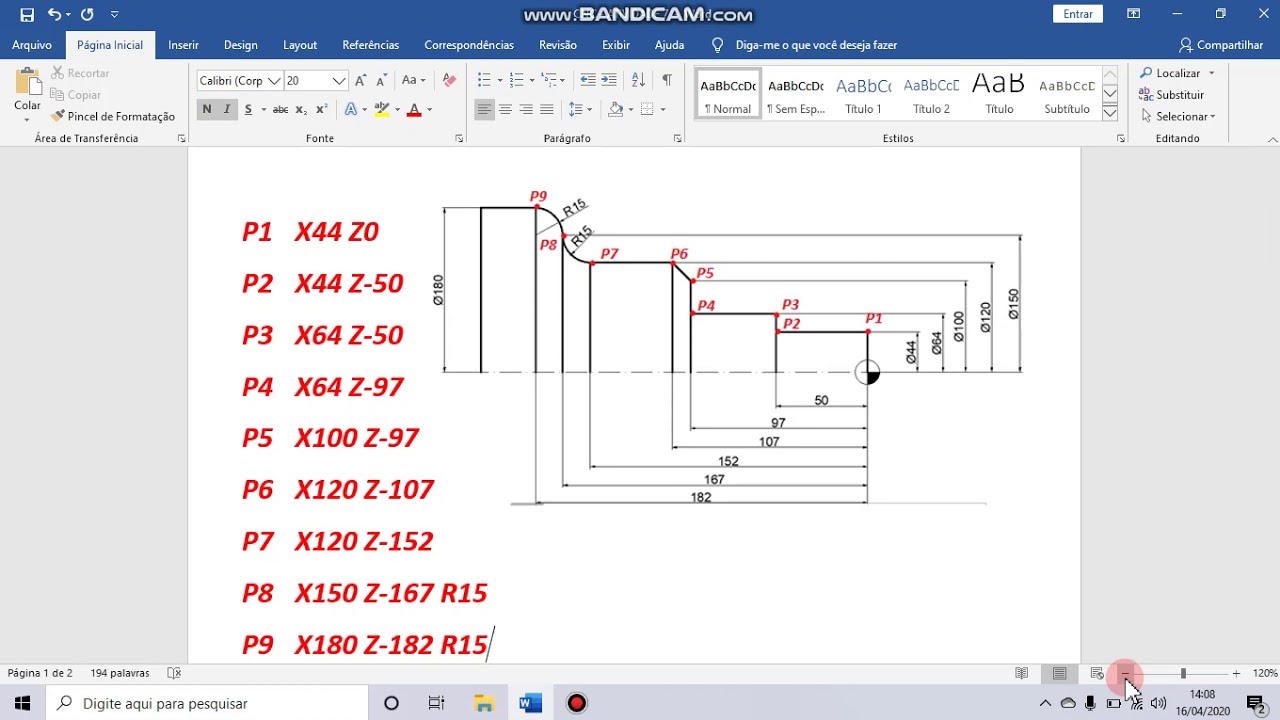The height and width of the screenshot is (720, 1280).
Task: Click the Localizar find button
Action: point(1177,73)
